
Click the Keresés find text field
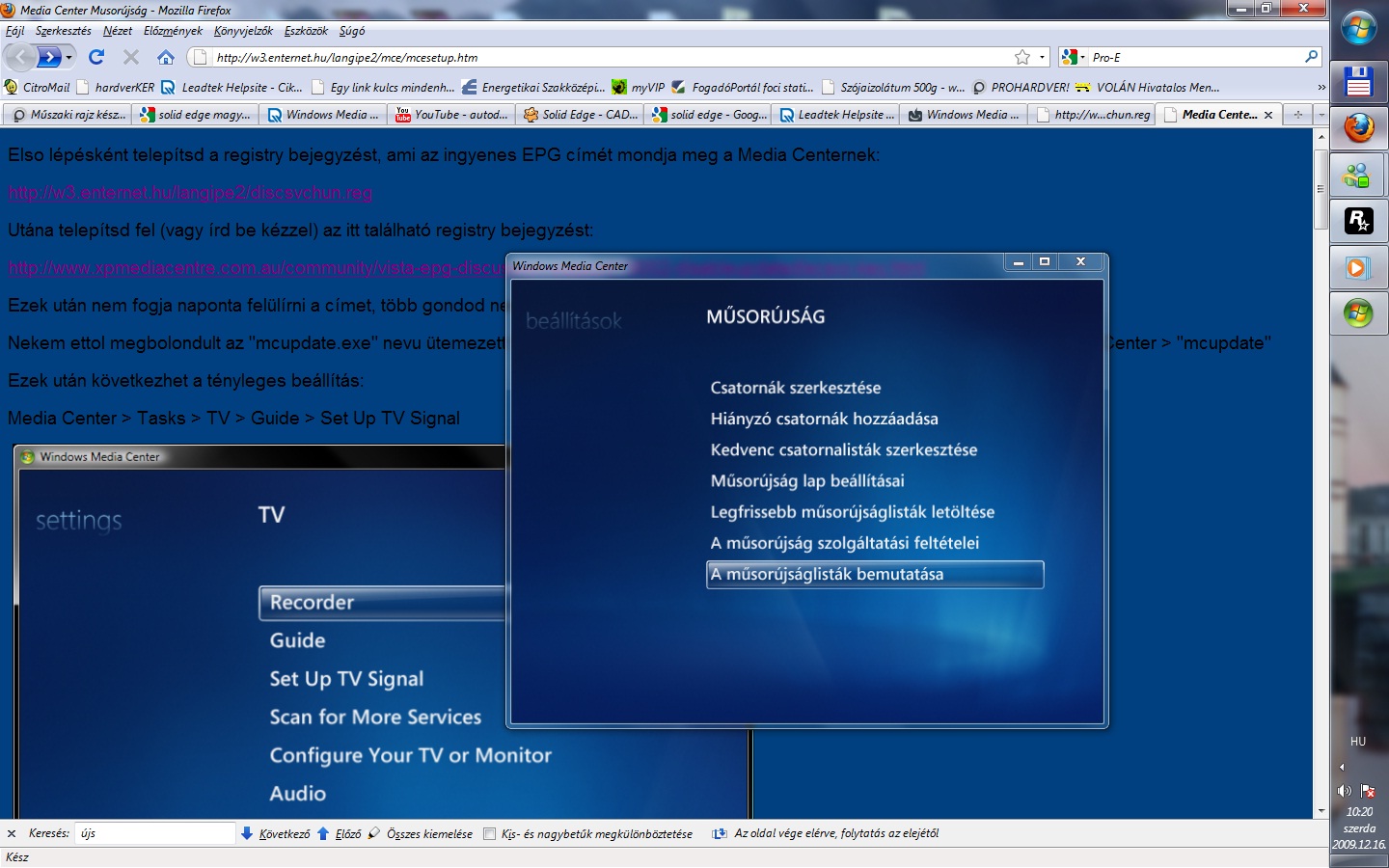click(155, 833)
